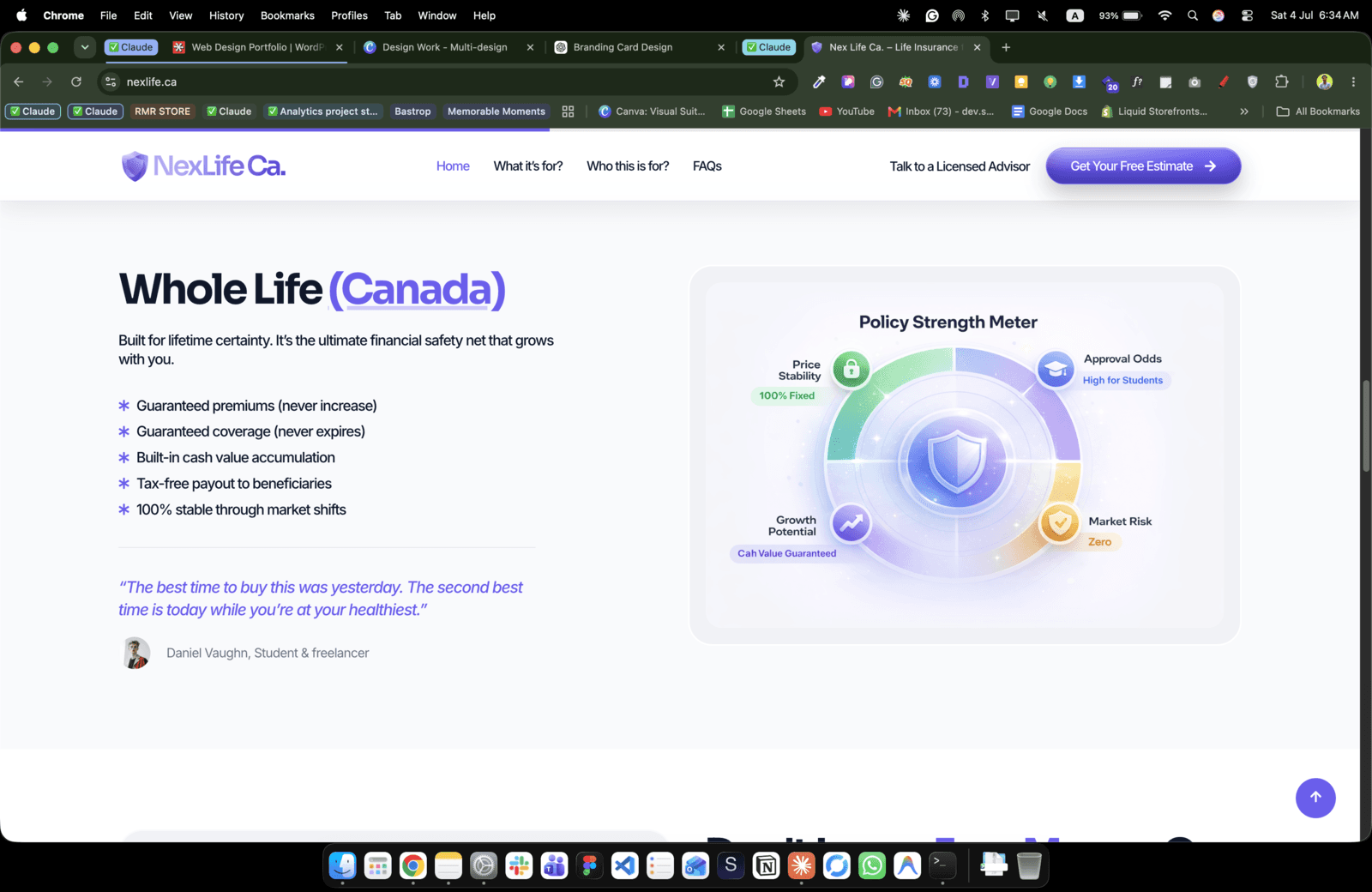Open the FAQs nav link
This screenshot has width=1372, height=892.
[707, 166]
